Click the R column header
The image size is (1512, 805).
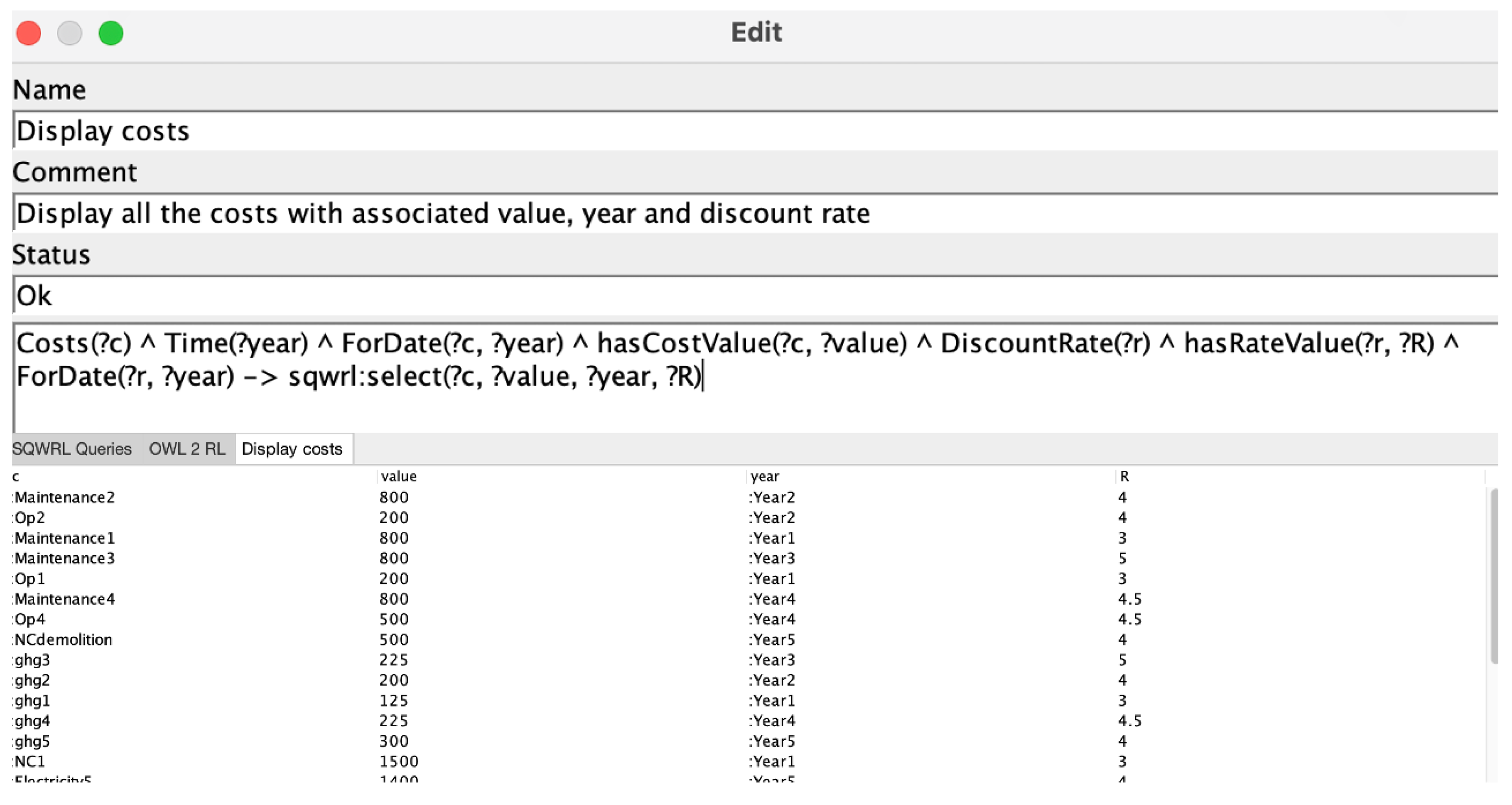point(1124,476)
